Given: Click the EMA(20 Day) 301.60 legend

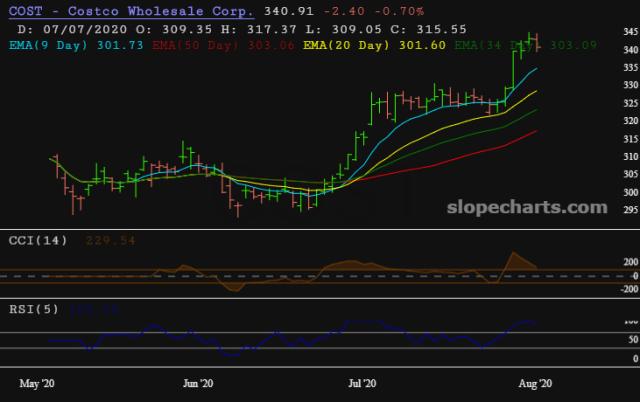Looking at the screenshot, I should [374, 45].
